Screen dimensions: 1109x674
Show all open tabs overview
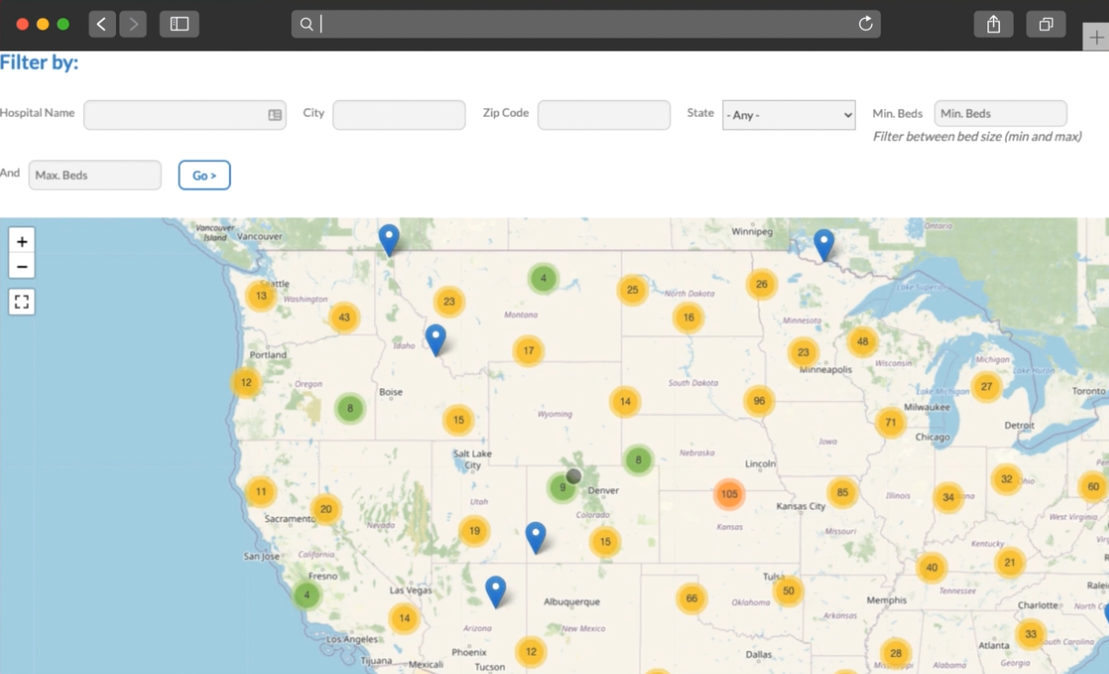1046,23
